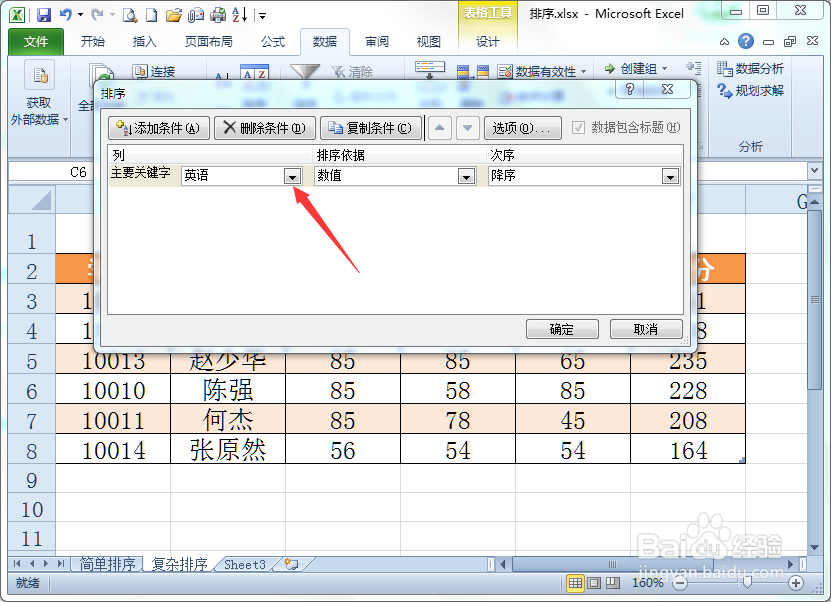The image size is (831, 602).
Task: Move sort condition down arrow
Action: [467, 128]
